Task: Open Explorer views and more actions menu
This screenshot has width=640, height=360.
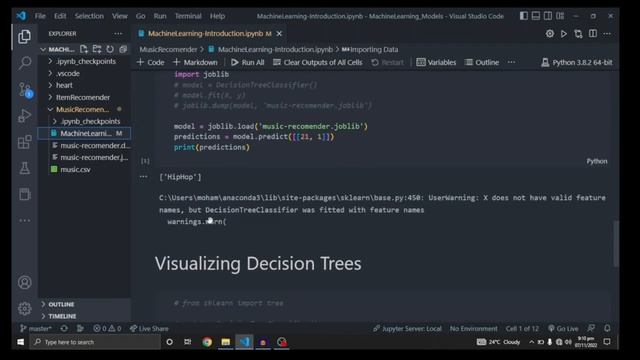Action: [x=118, y=33]
